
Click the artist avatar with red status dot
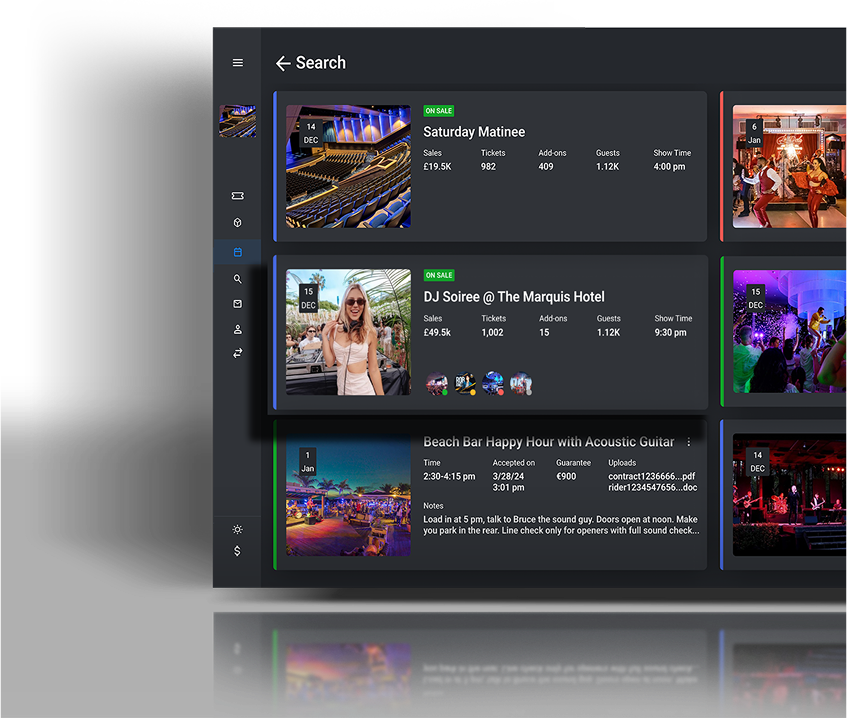(x=492, y=383)
